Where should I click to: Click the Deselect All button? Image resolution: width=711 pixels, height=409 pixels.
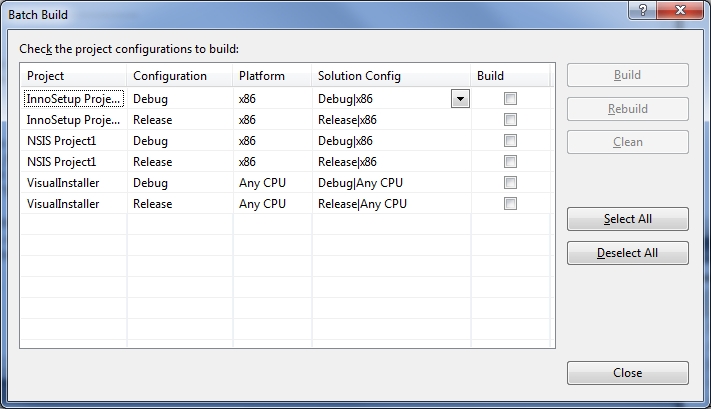pos(628,253)
